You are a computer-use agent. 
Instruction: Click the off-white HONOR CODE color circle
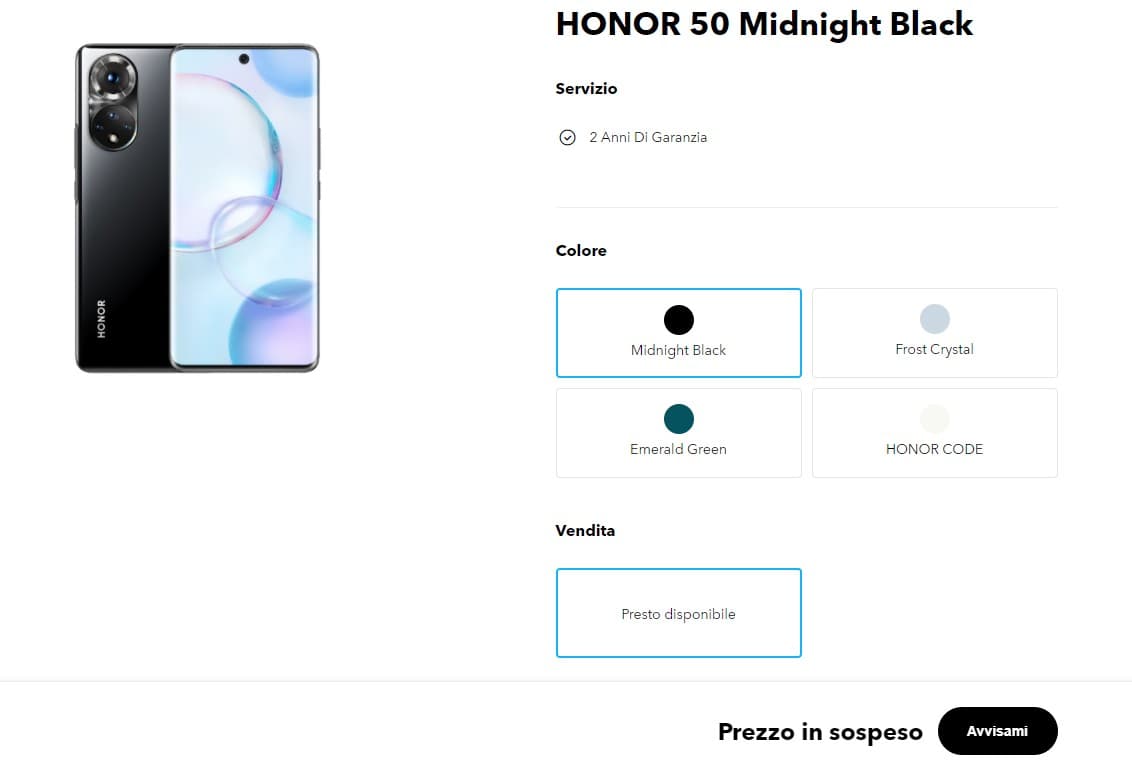934,419
